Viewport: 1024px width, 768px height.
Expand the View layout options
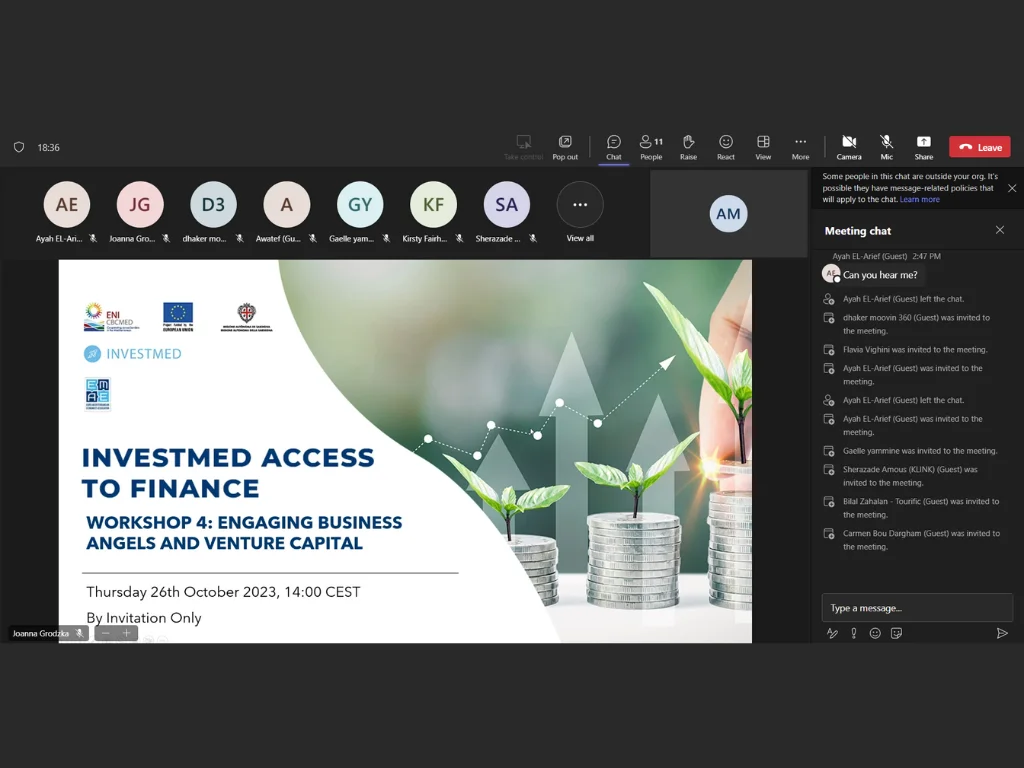pyautogui.click(x=763, y=146)
